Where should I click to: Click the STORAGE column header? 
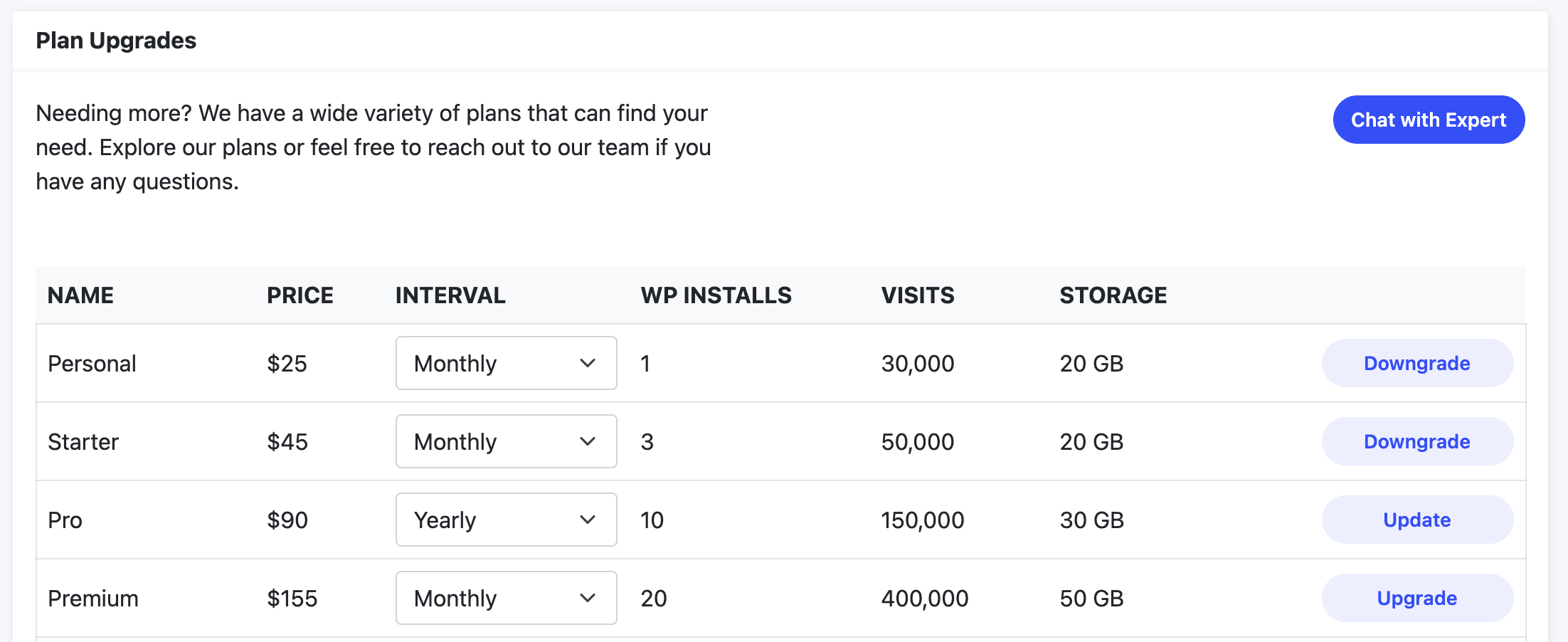(x=1113, y=295)
